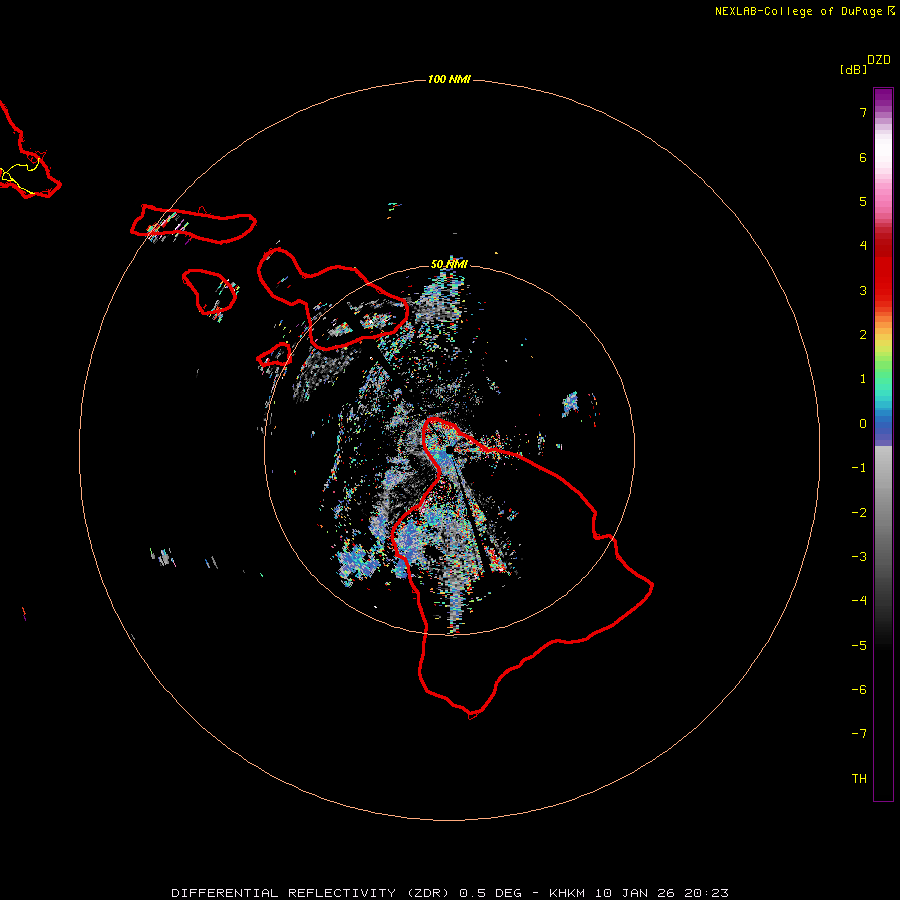Click the 3 value on color scale
Image resolution: width=900 pixels, height=900 pixels.
click(863, 290)
